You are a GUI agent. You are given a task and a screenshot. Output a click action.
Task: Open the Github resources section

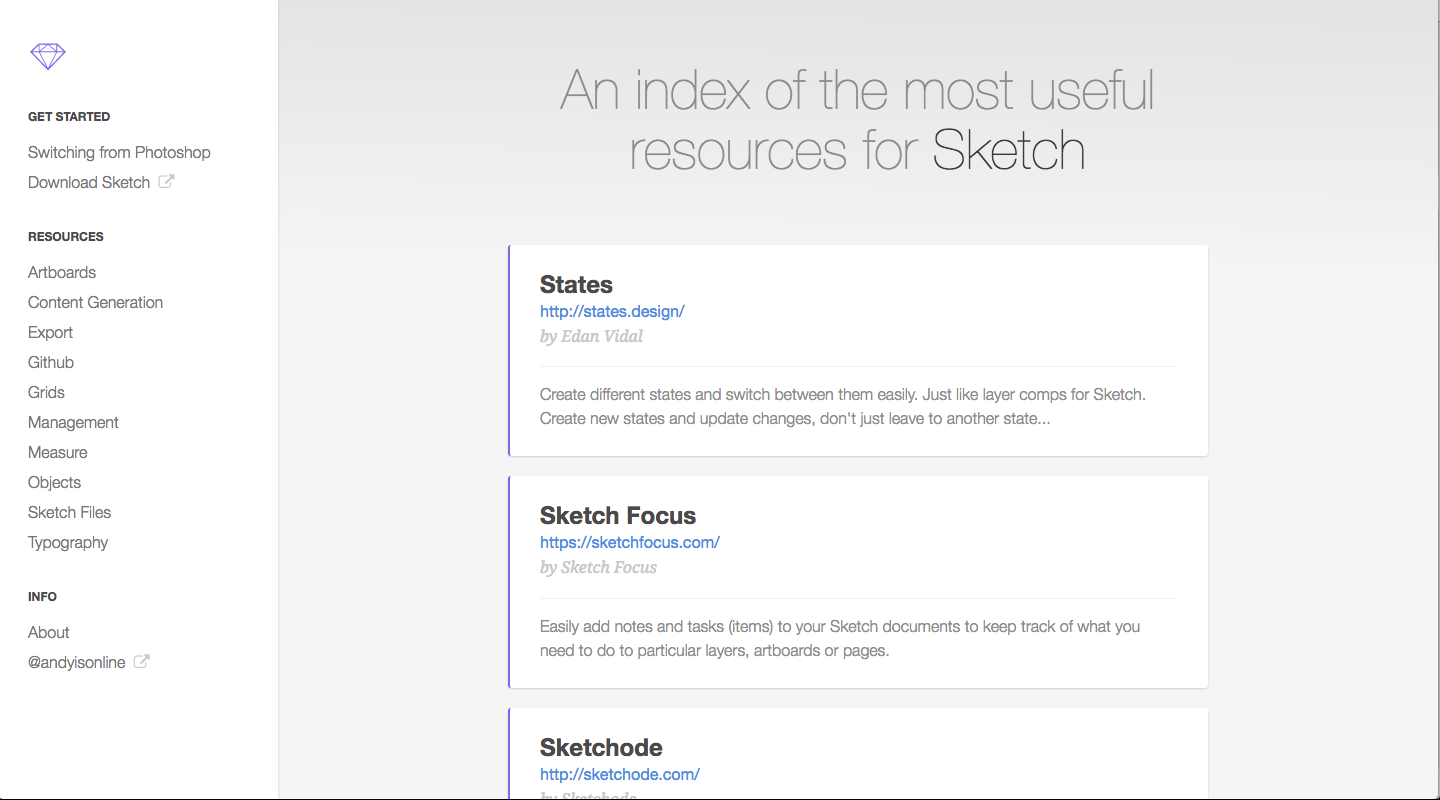51,362
